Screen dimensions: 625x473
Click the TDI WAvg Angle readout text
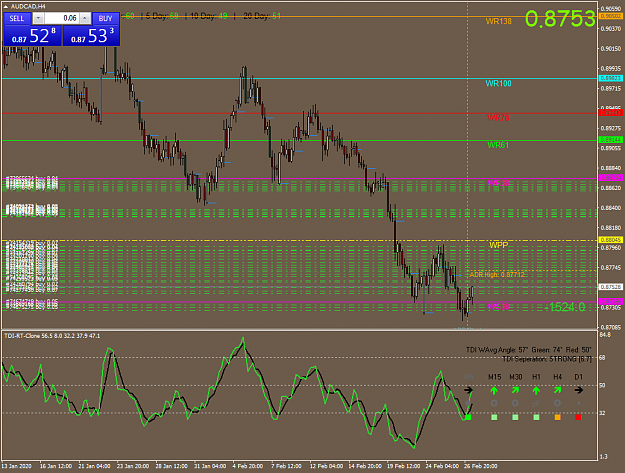pyautogui.click(x=529, y=350)
